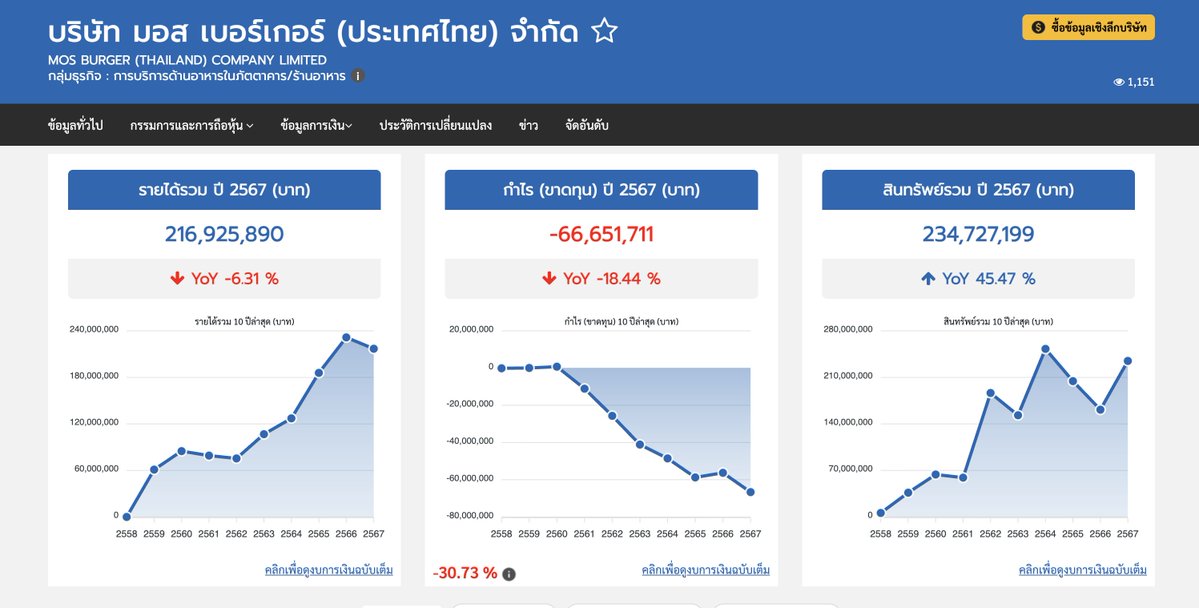Viewport: 1199px width, 608px height.
Task: Click the favorite star beside the company name
Action: (604, 31)
